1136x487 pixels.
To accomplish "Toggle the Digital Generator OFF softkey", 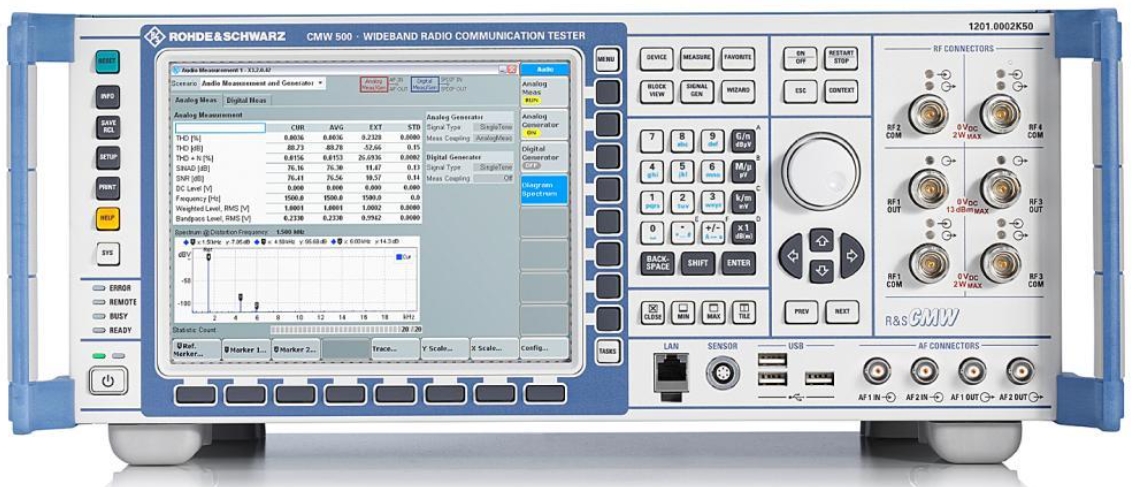I will [x=544, y=157].
